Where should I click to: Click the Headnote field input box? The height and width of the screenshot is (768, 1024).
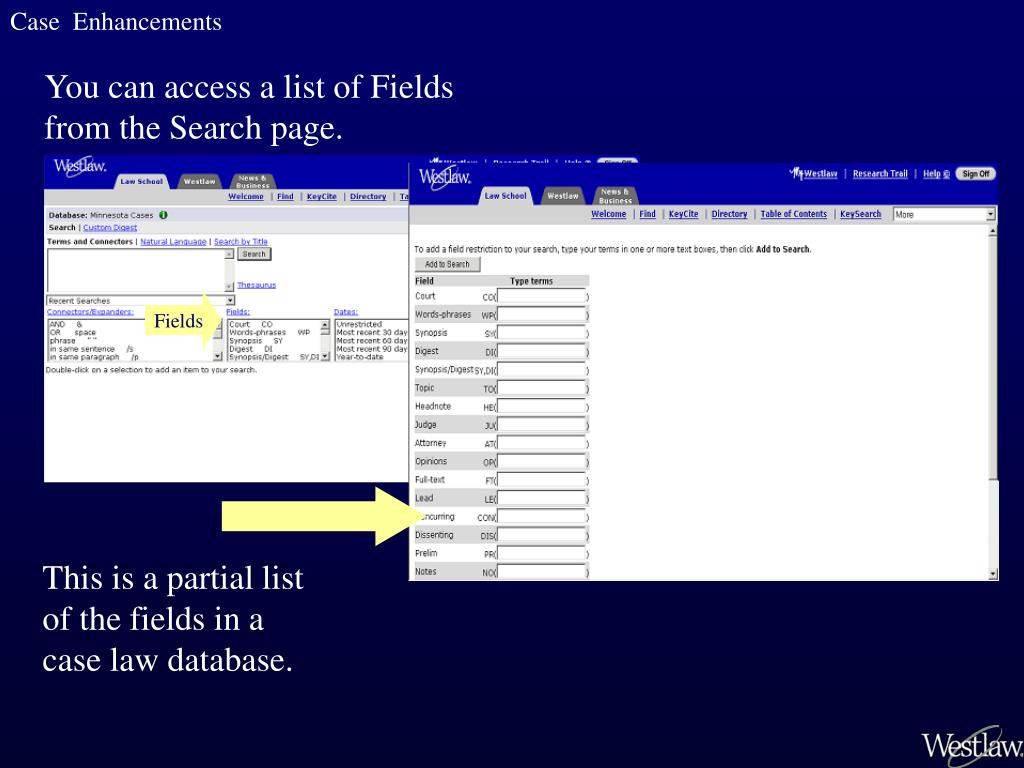(x=541, y=406)
